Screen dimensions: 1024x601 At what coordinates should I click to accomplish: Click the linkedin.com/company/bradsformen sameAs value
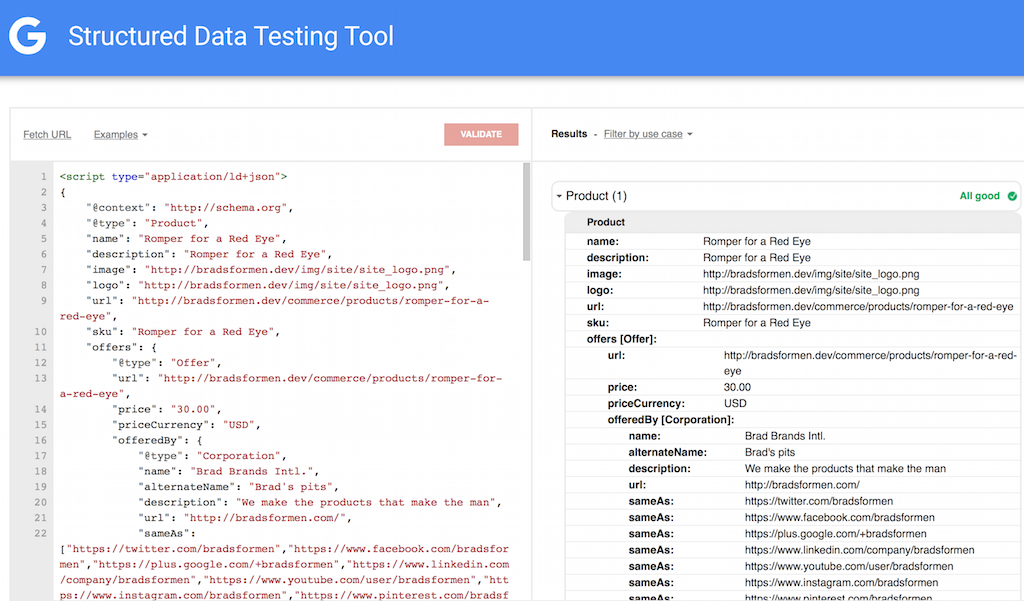859,551
